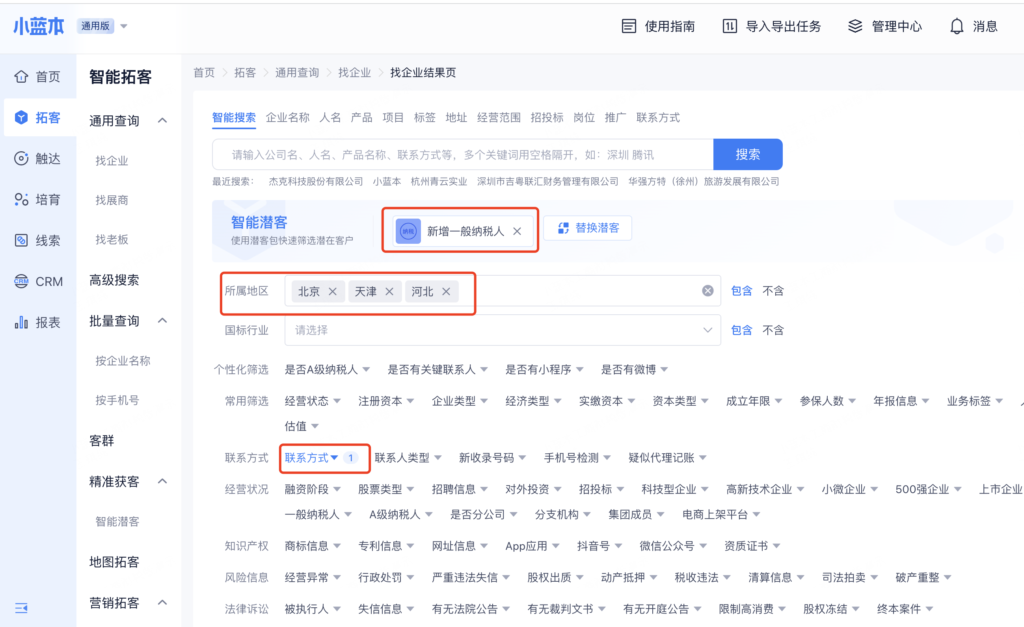
Task: Click the search keyword input field
Action: (462, 155)
